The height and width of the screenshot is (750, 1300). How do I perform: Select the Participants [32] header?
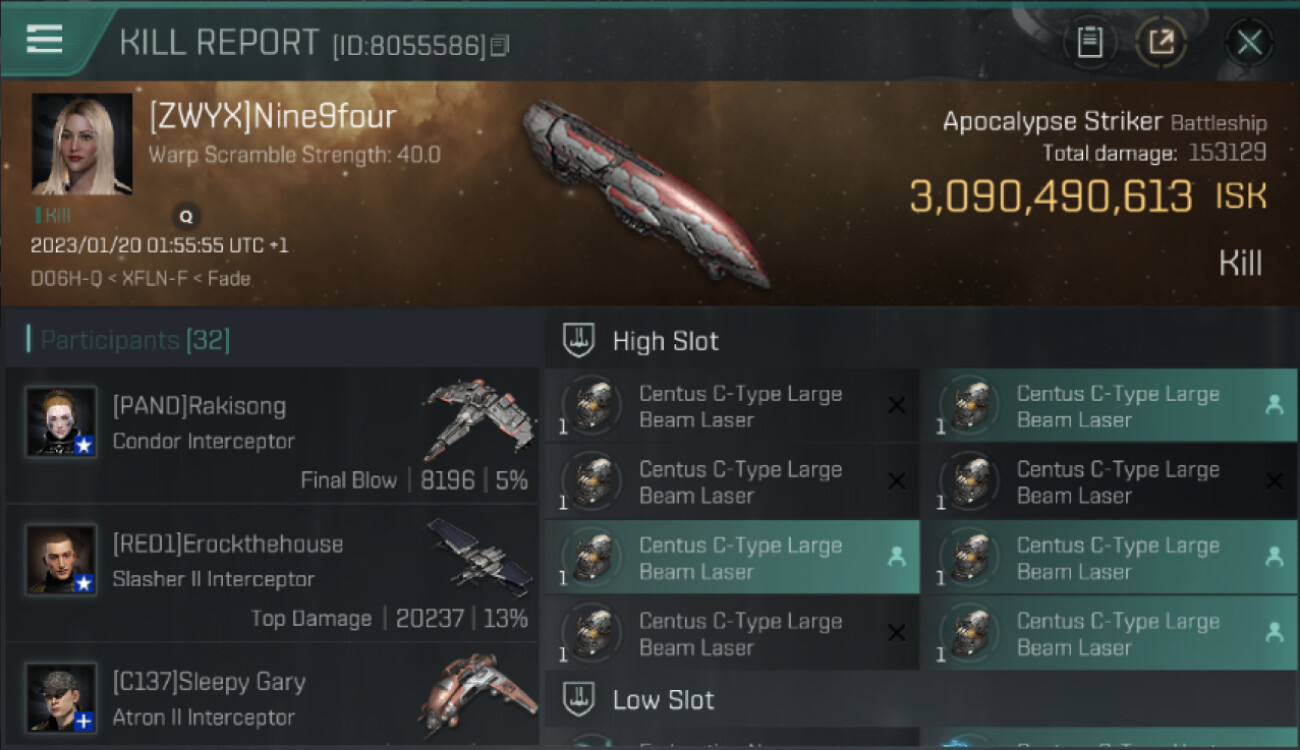click(135, 340)
